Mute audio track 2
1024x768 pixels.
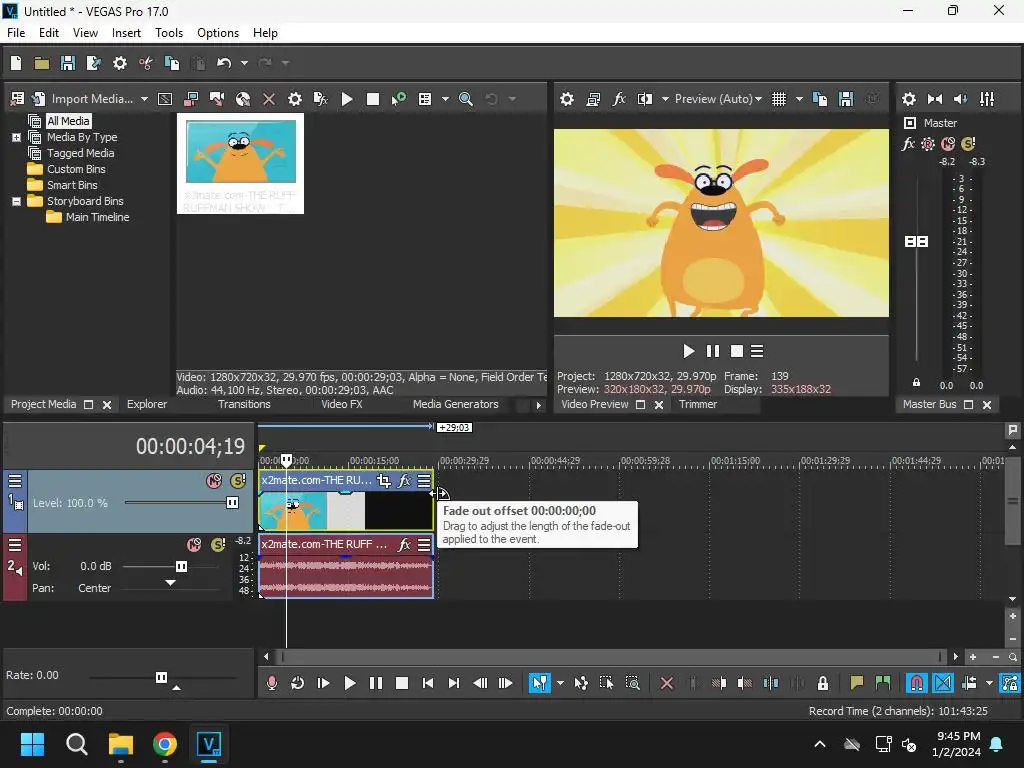[x=194, y=545]
